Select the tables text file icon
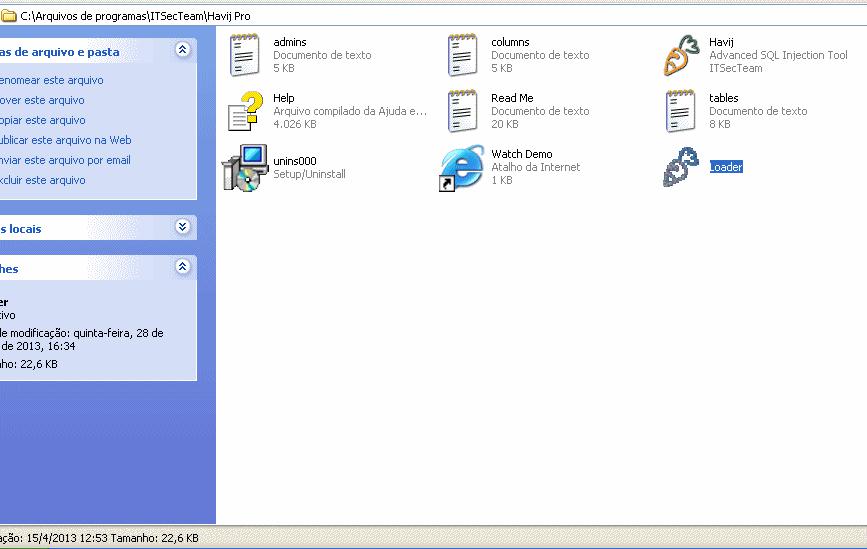The height and width of the screenshot is (549, 867). coord(681,111)
